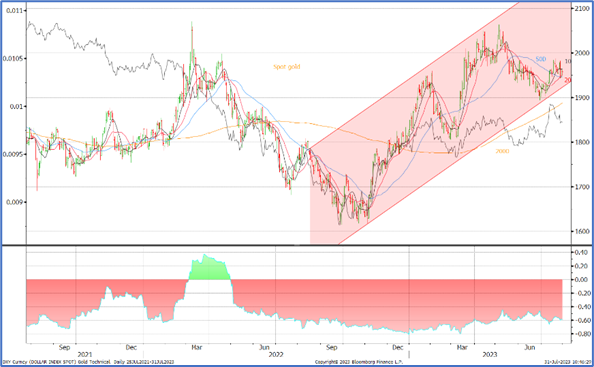Click the red '20' moving average label

click(568, 80)
